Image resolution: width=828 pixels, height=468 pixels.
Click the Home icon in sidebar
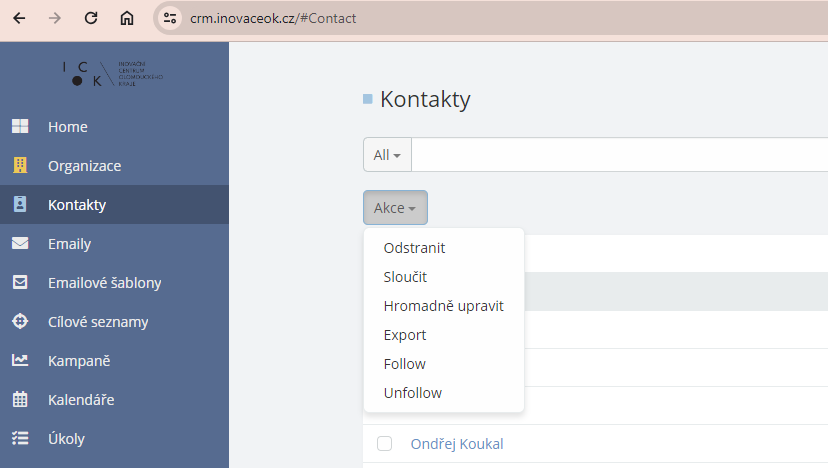click(x=19, y=127)
